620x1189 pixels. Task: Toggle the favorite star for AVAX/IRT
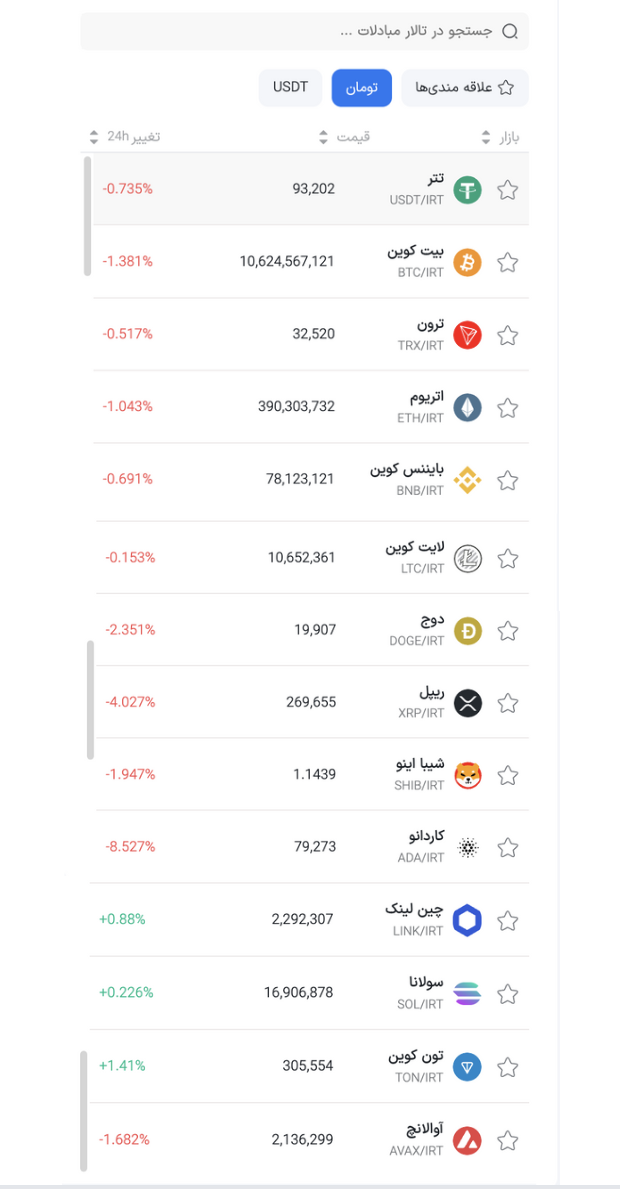coord(507,1139)
